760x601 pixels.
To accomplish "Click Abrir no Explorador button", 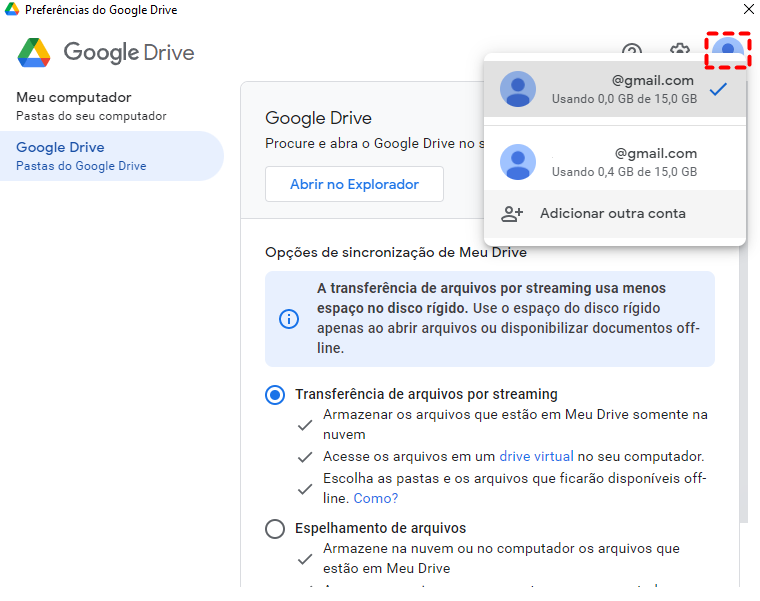I will (354, 184).
